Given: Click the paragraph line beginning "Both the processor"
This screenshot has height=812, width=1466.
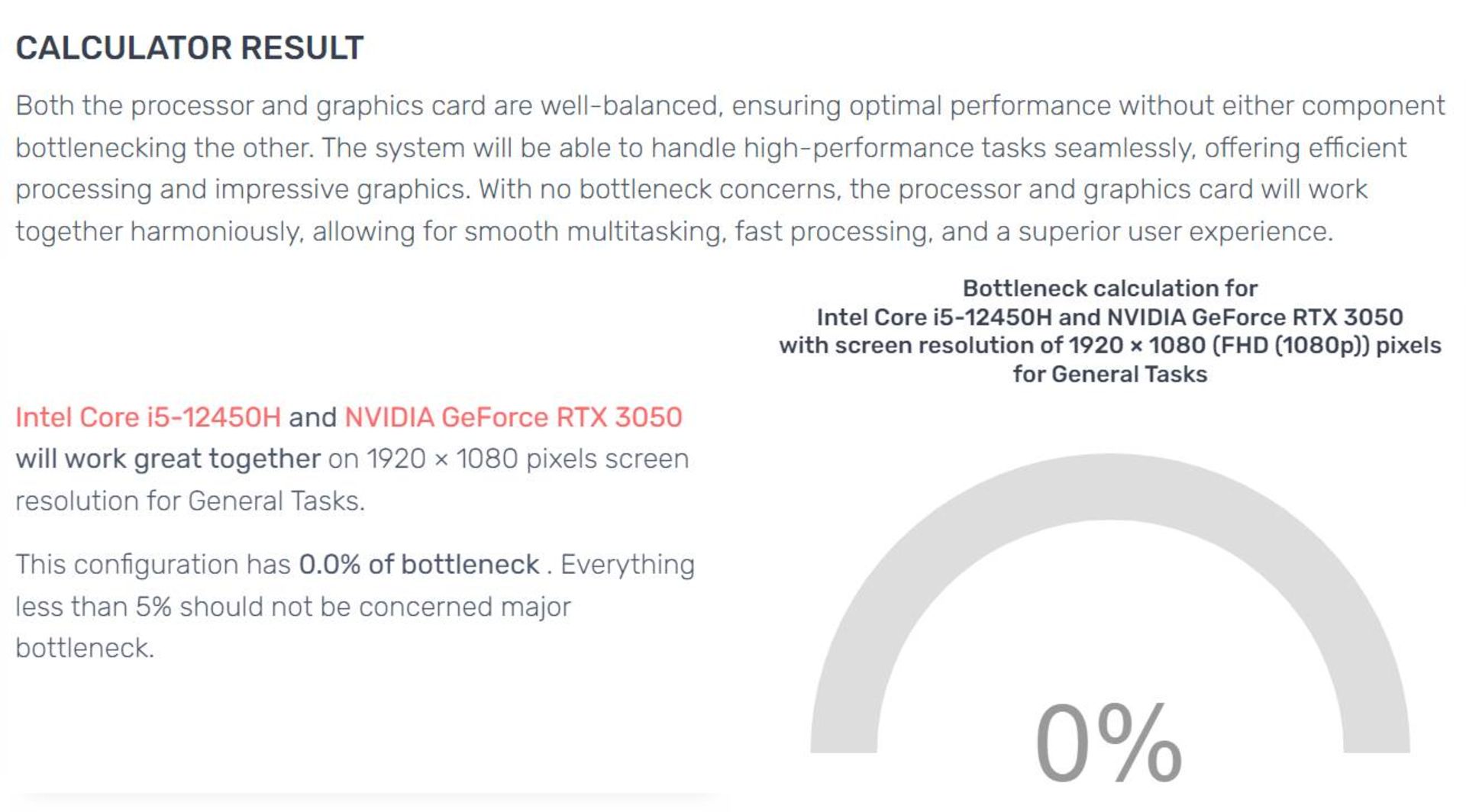Looking at the screenshot, I should click(x=730, y=105).
